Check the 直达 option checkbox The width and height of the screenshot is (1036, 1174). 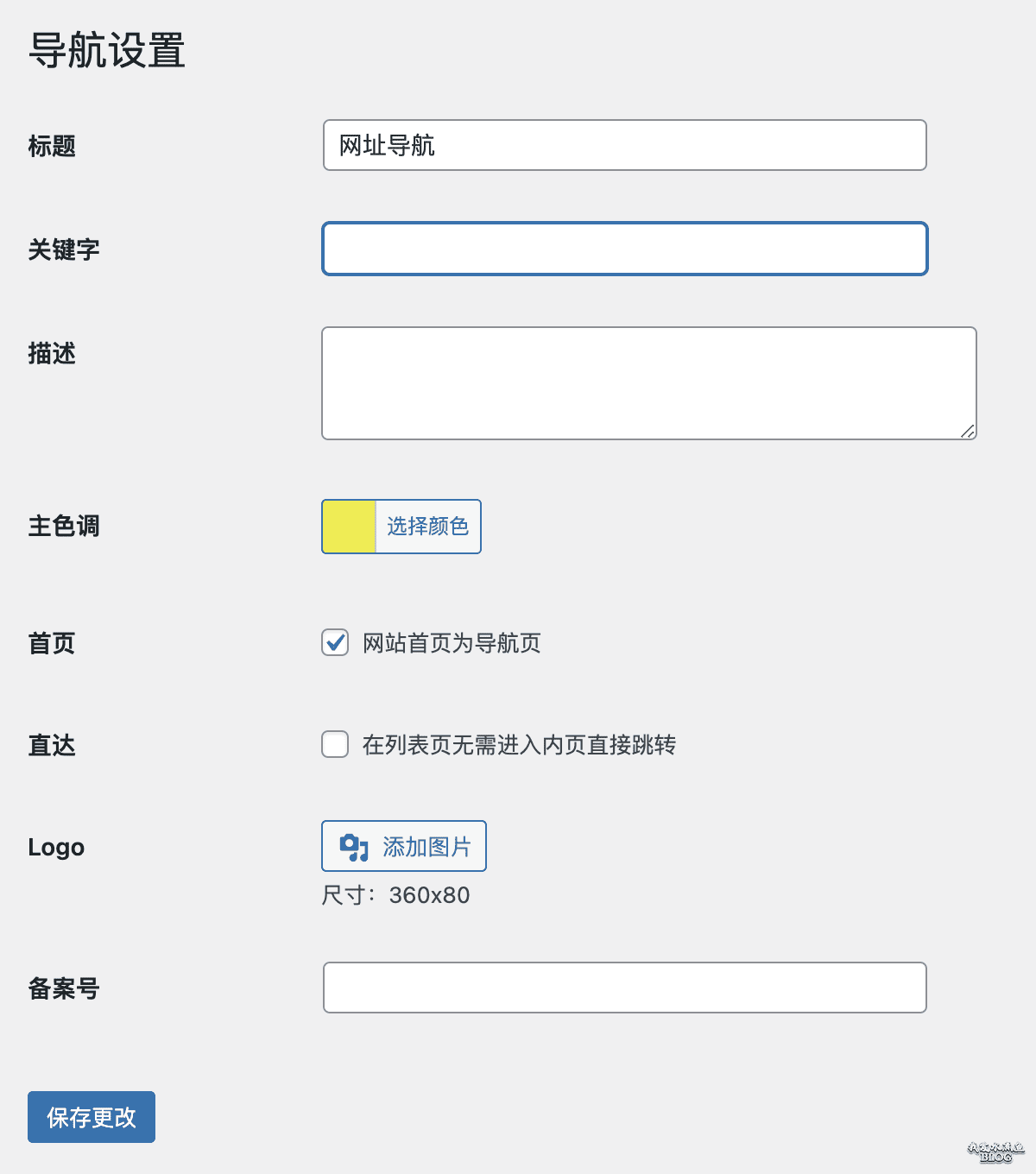(334, 744)
